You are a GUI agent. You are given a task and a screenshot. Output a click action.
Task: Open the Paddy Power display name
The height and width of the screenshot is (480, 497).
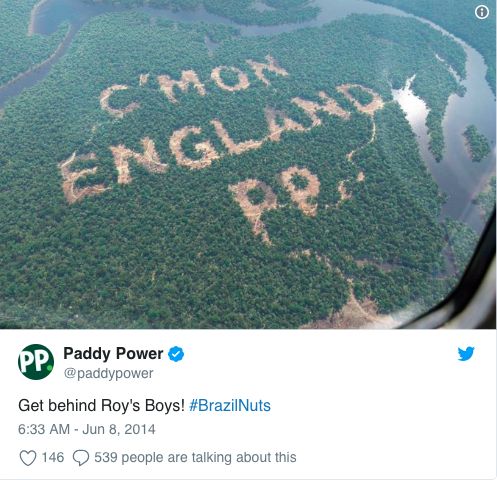pyautogui.click(x=113, y=354)
